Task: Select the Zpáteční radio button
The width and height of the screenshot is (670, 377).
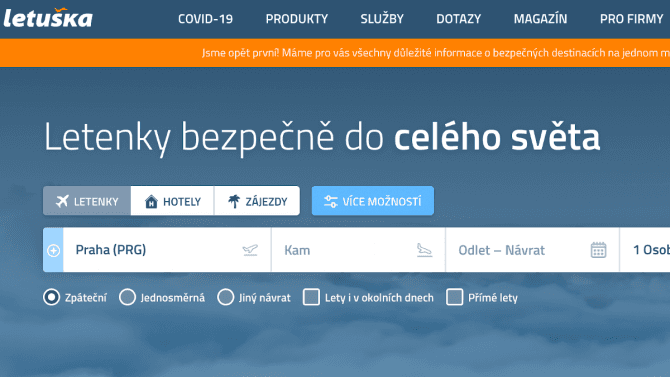Action: [51, 297]
